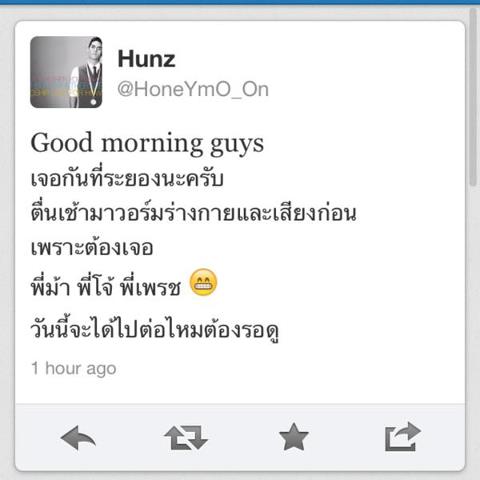Click the line starting with เจอกันที่ระยอง
Viewport: 480px width, 480px height.
127,178
